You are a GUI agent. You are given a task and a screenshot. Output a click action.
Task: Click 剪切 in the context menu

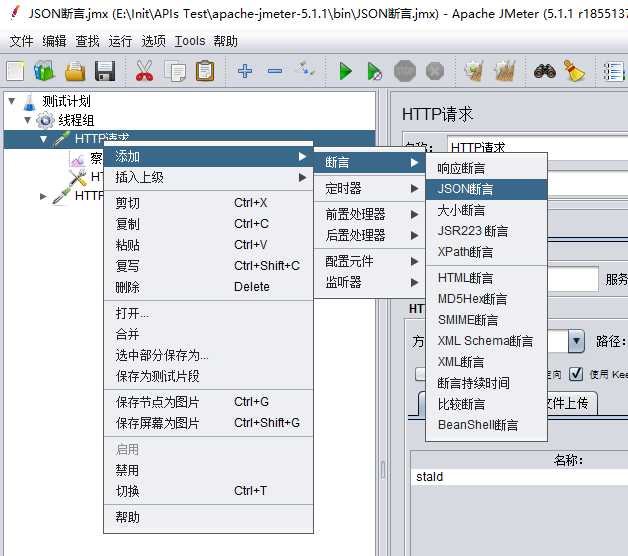click(x=208, y=203)
